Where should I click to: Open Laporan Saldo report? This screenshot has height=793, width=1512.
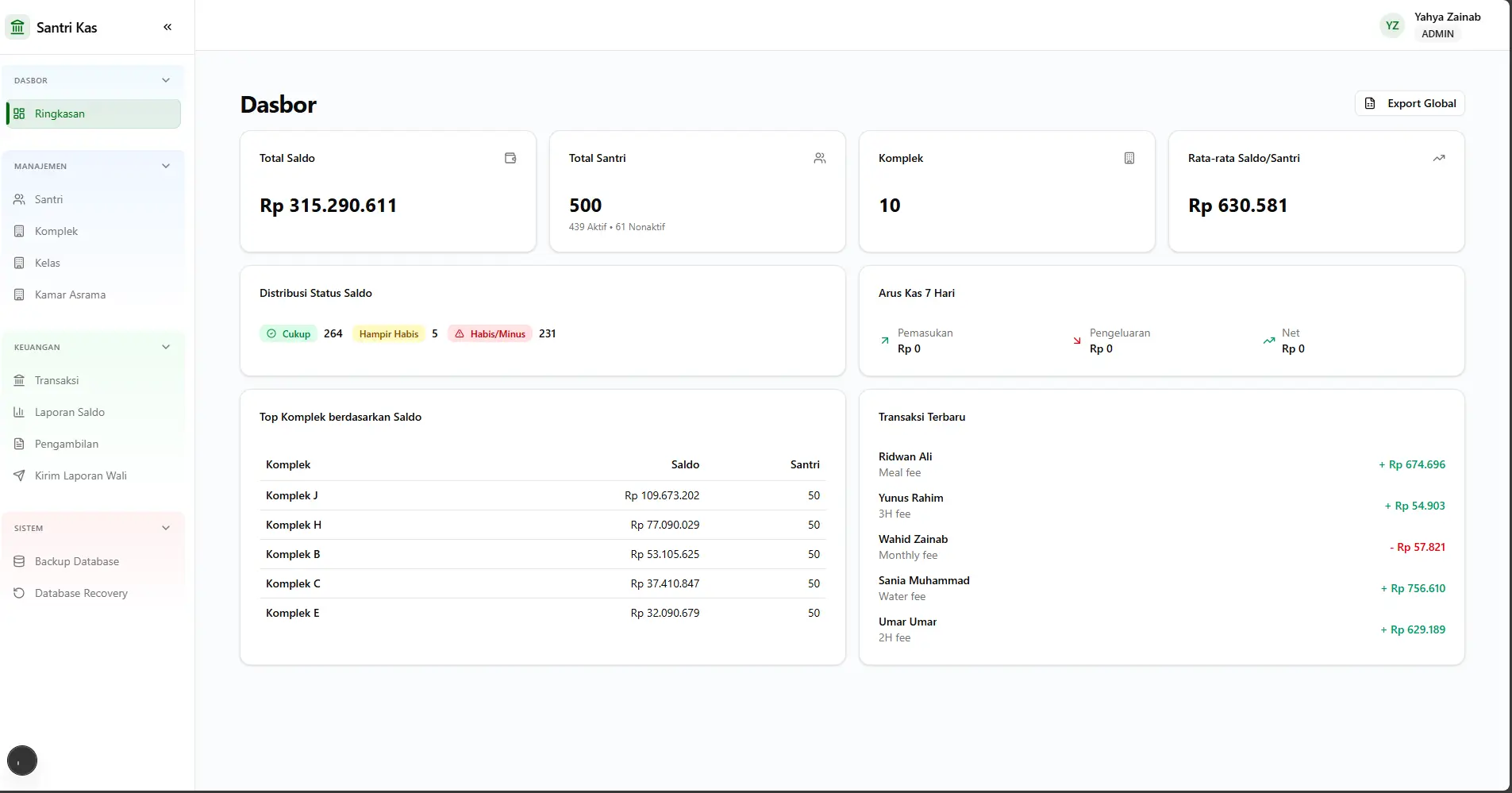click(x=94, y=412)
